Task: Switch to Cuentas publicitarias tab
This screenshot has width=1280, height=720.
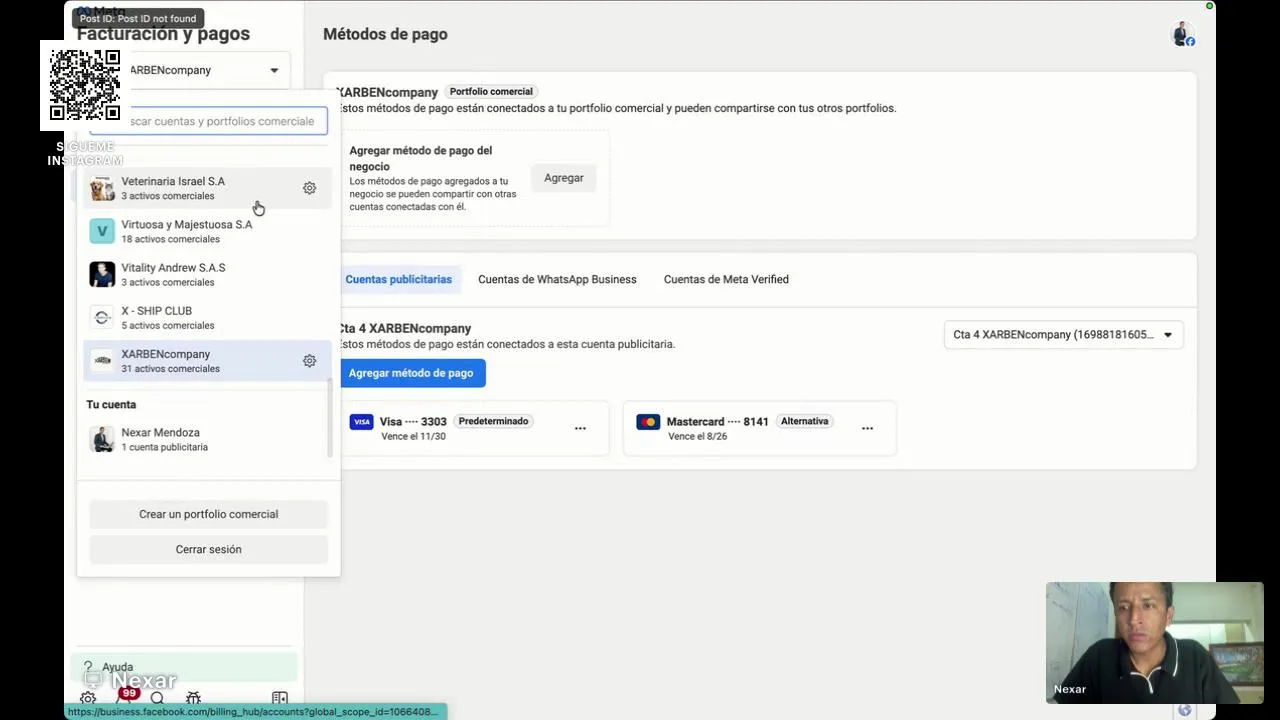Action: click(x=398, y=279)
